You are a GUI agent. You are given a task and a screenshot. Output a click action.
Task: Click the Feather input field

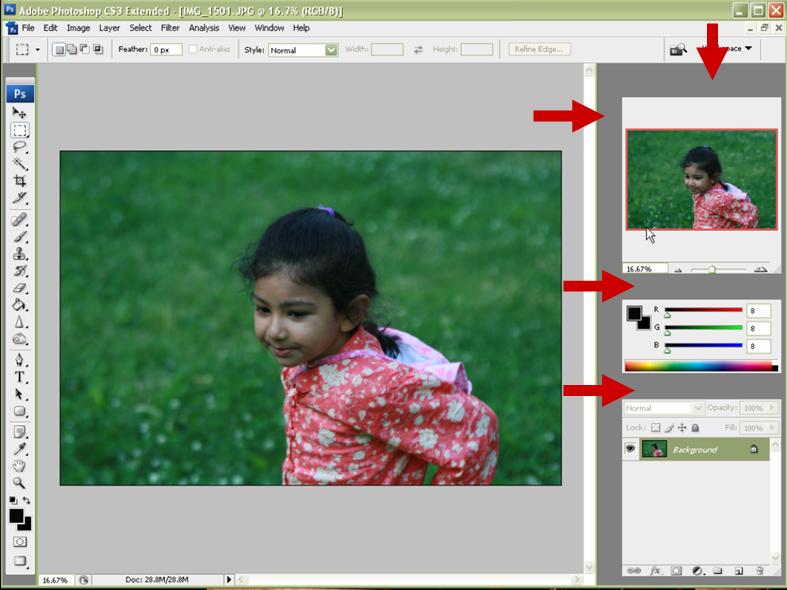click(165, 49)
